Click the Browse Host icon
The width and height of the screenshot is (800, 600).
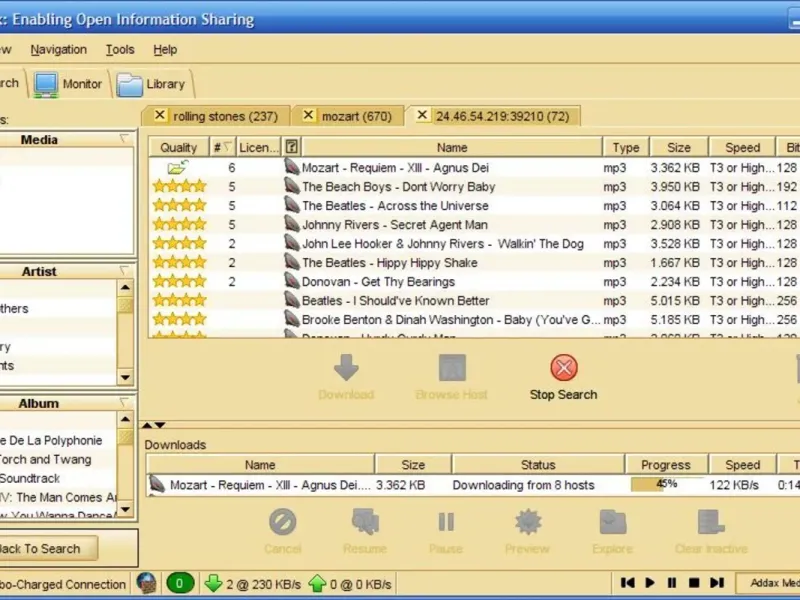pos(452,368)
